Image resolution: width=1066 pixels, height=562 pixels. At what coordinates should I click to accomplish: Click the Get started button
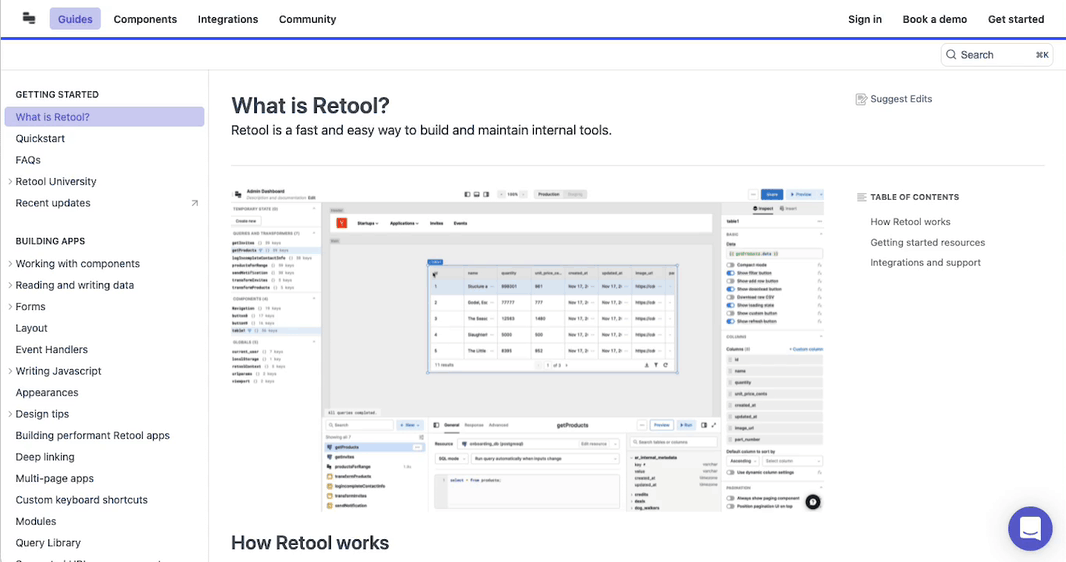[x=1016, y=19]
